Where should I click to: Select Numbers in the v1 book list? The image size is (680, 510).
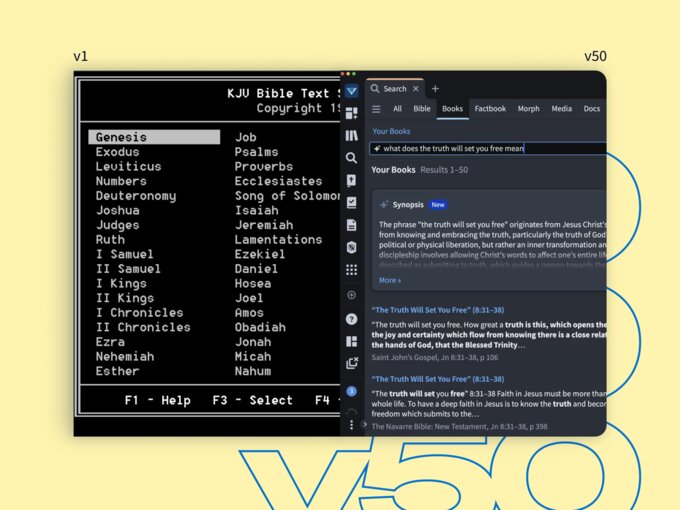[121, 181]
